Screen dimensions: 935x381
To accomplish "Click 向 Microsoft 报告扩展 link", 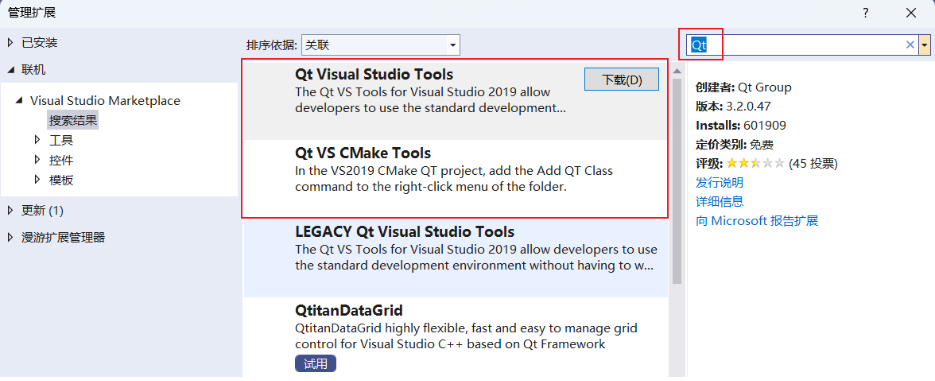I will [x=757, y=221].
